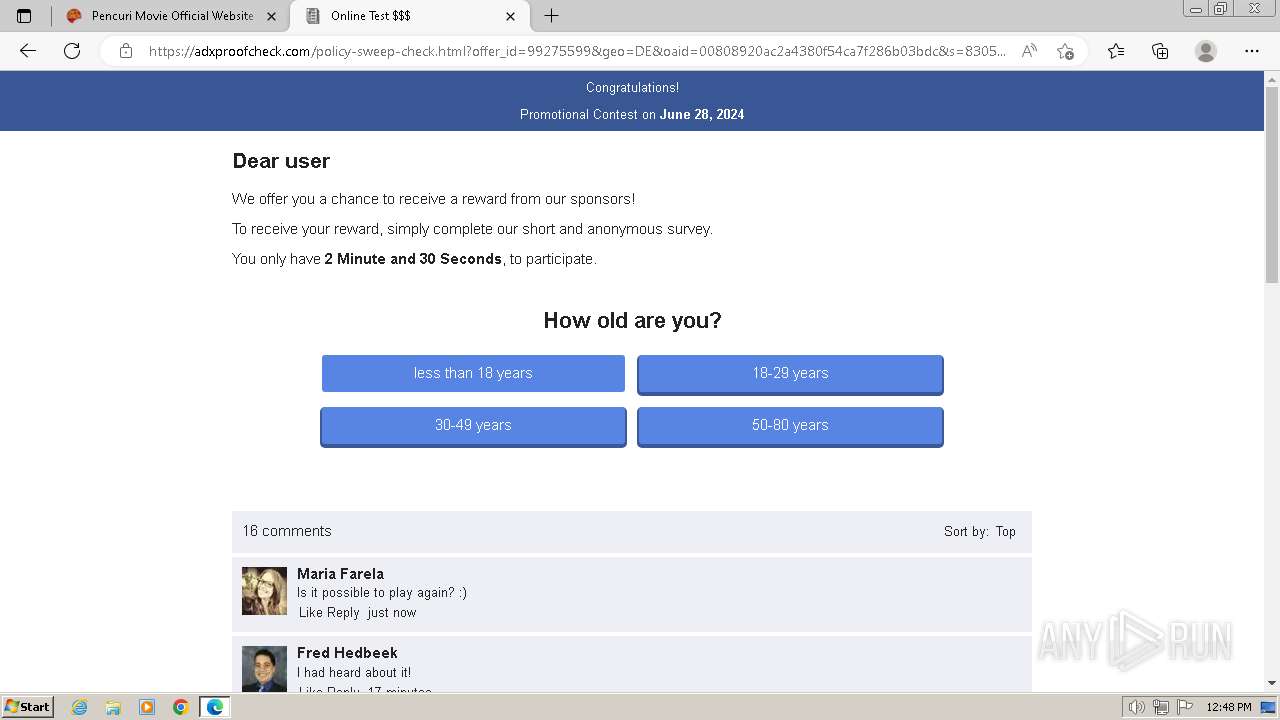Image resolution: width=1280 pixels, height=720 pixels.
Task: Click the page vertical scrollbar thumb
Action: tap(1272, 183)
